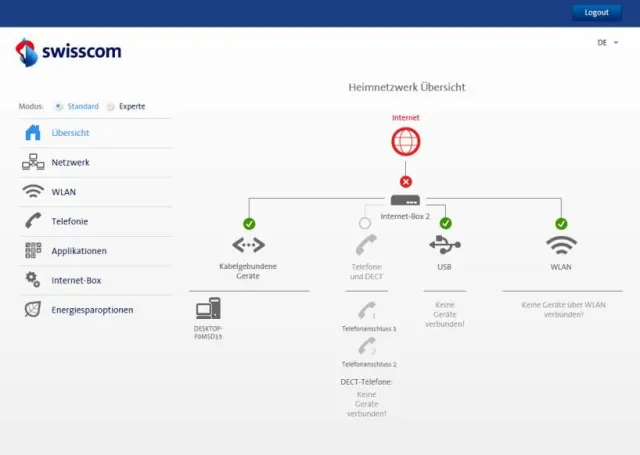The image size is (640, 455).
Task: Select the Standard mode radio button
Action: pyautogui.click(x=59, y=107)
